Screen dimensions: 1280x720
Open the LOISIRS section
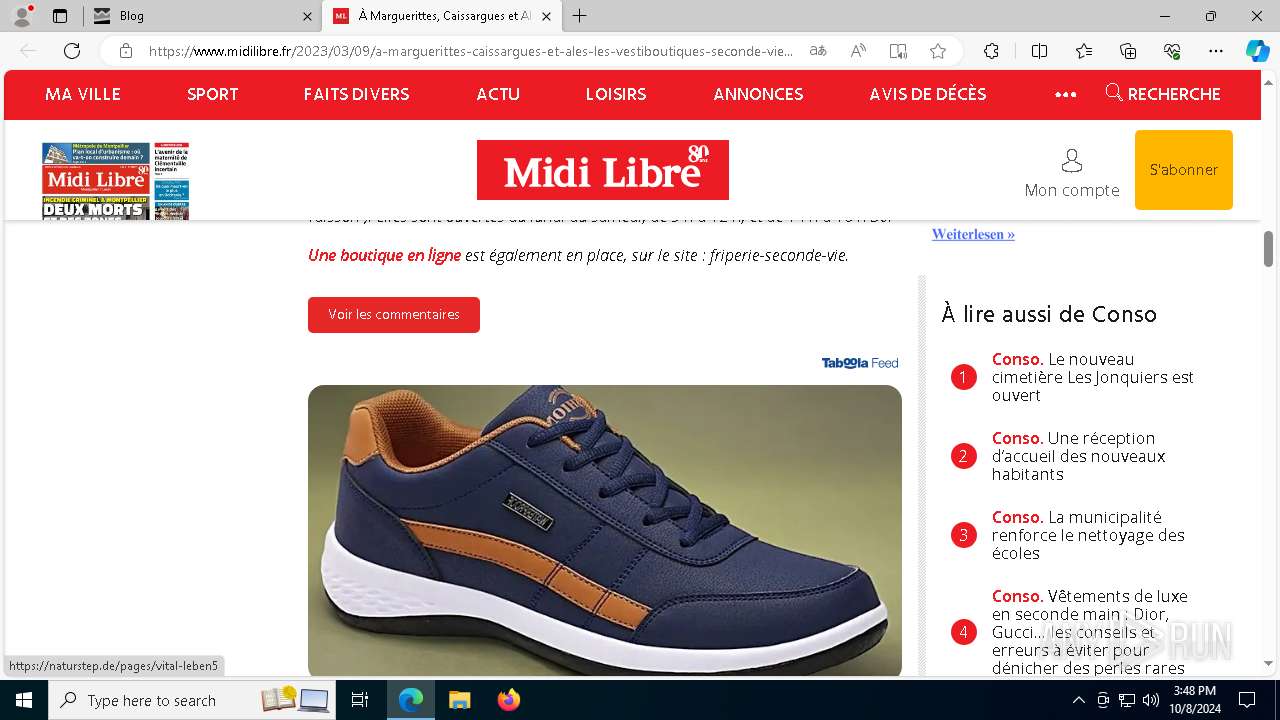pos(616,94)
